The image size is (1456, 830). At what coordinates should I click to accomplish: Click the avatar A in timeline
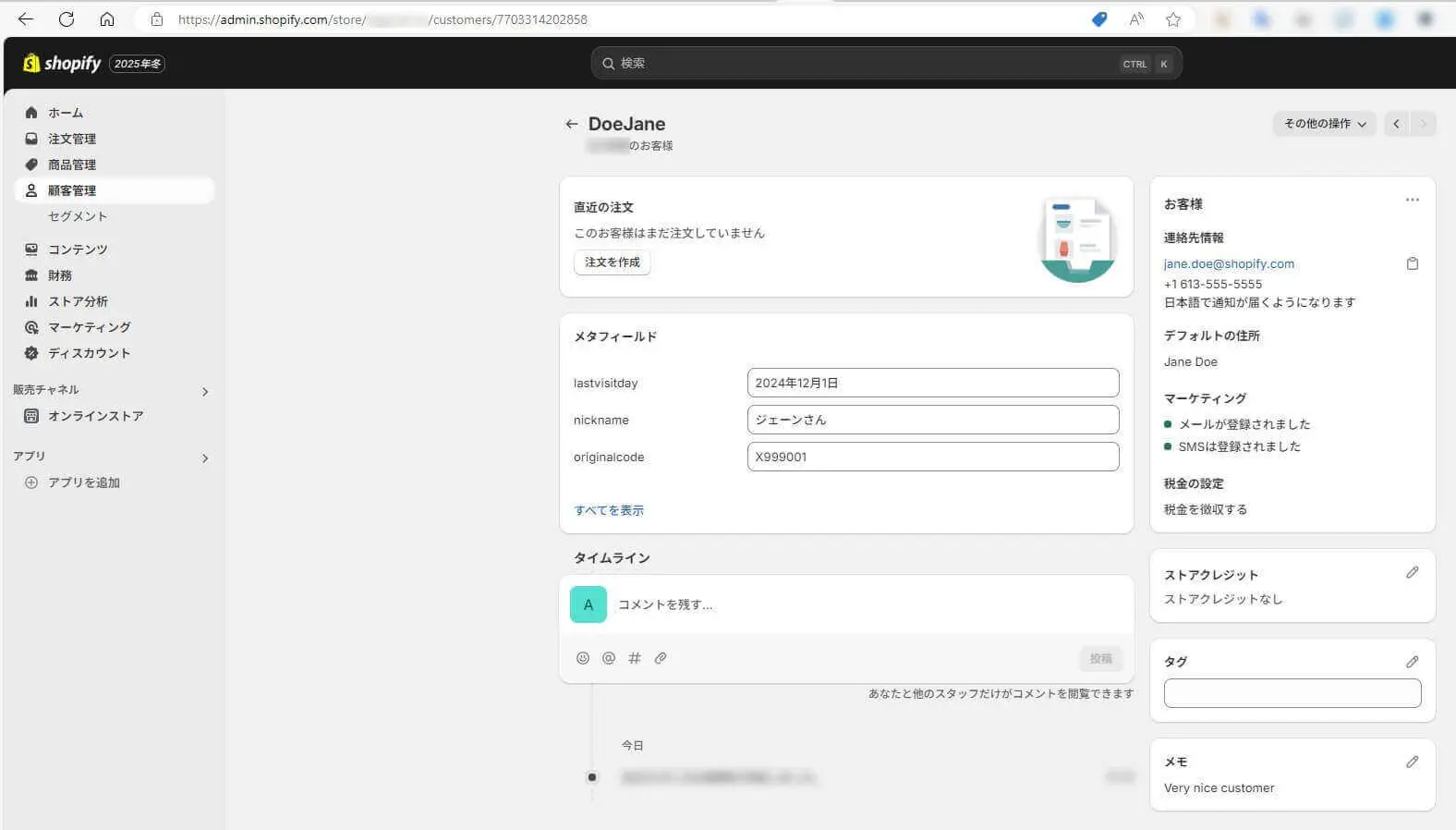[x=588, y=604]
